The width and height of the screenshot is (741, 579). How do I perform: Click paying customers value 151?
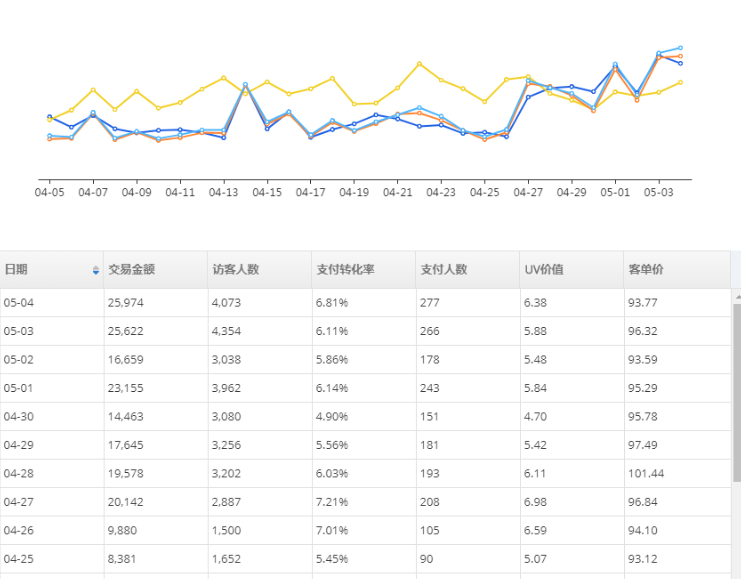pyautogui.click(x=429, y=416)
